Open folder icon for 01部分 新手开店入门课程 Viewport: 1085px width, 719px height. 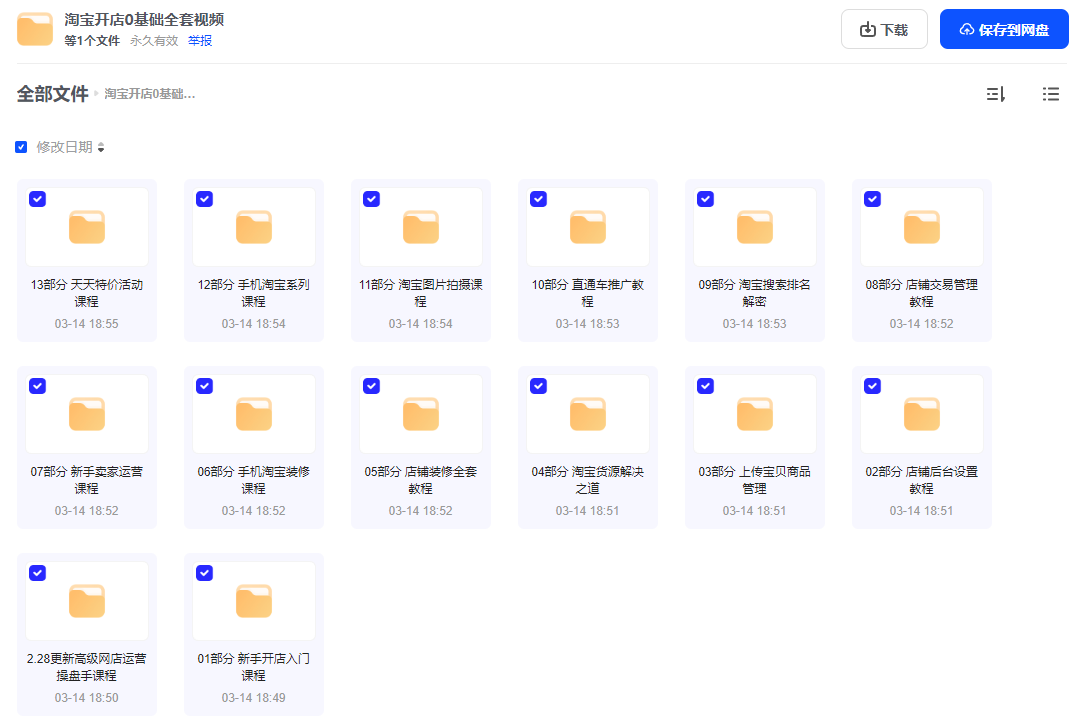[253, 601]
